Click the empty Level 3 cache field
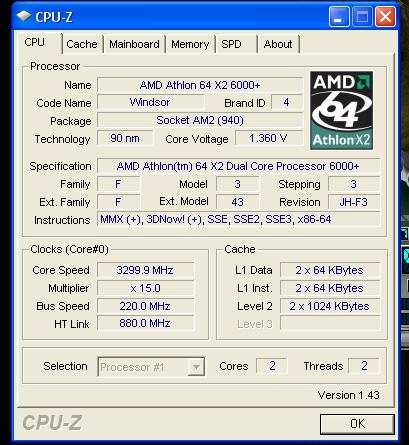 click(330, 323)
